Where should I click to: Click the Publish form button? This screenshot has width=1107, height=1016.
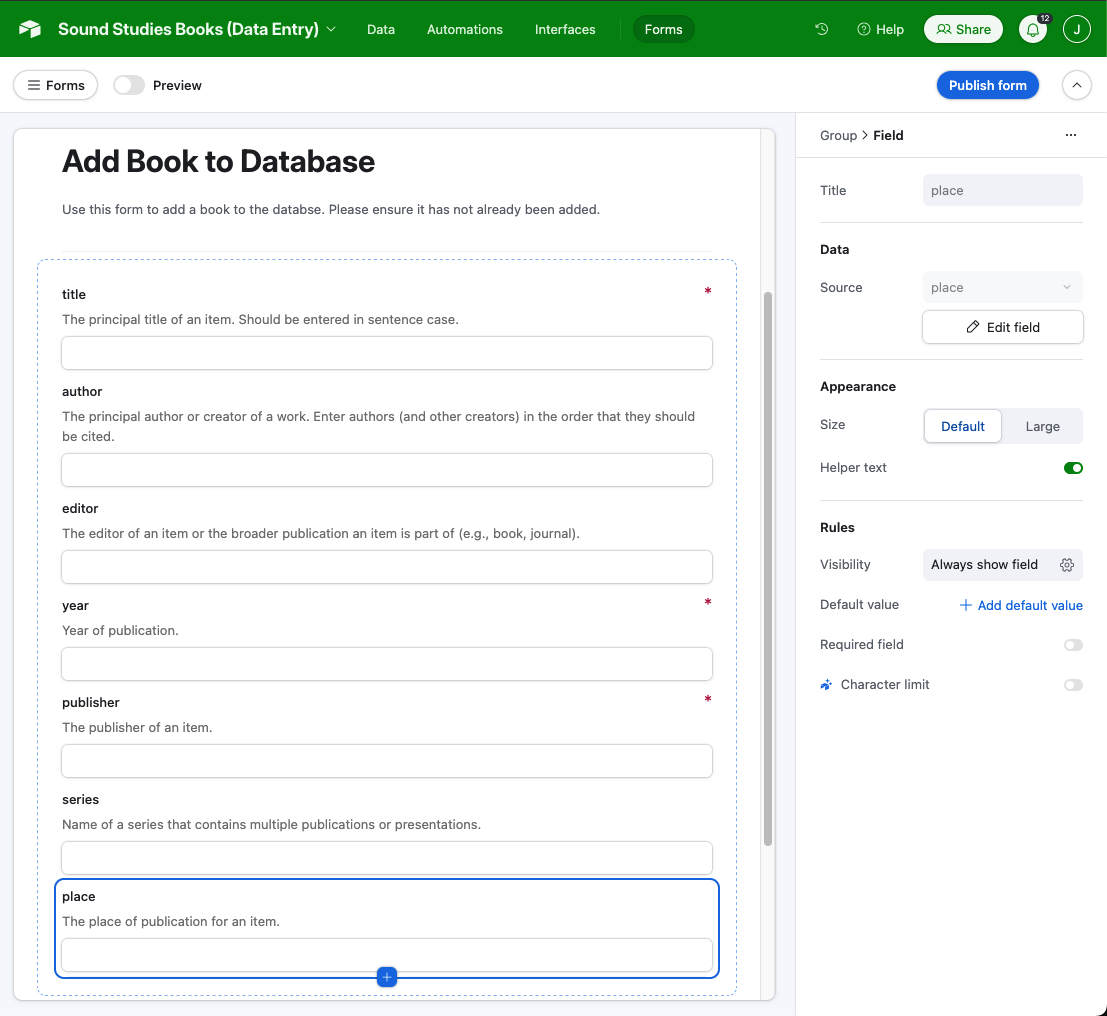click(x=987, y=85)
